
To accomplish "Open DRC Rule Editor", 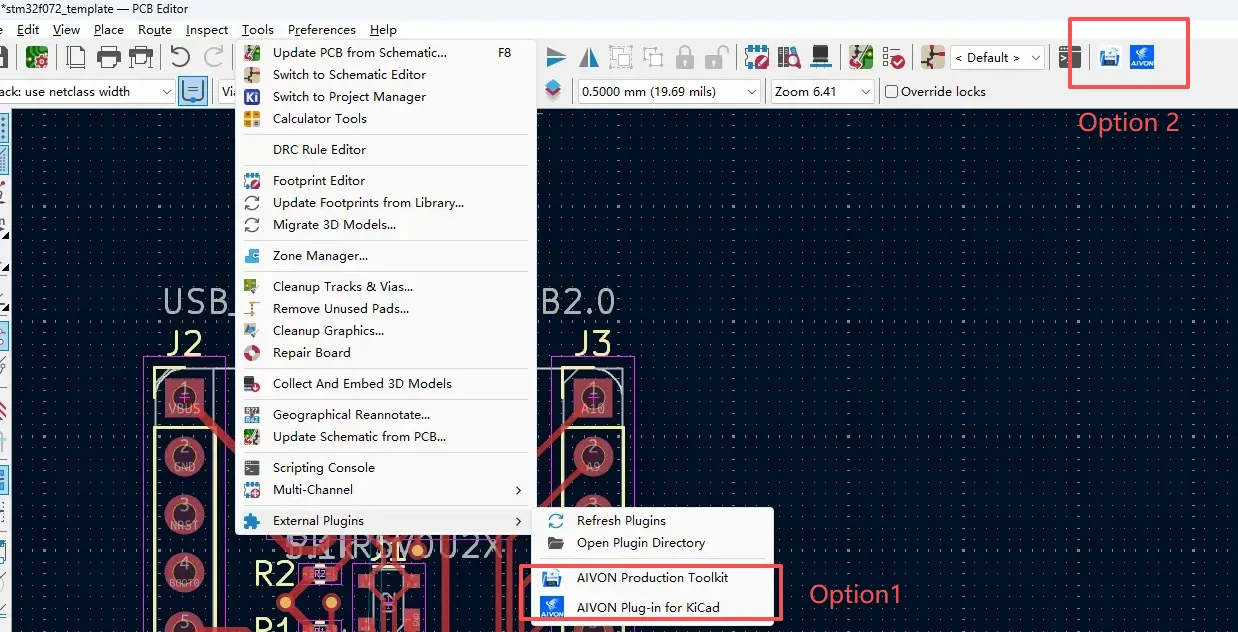I will click(x=387, y=150).
